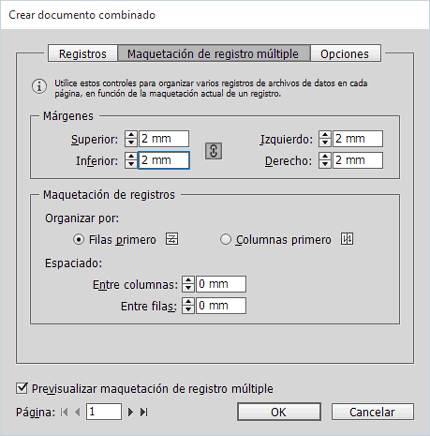This screenshot has height=436, width=430.
Task: Adjust the Izquierdo margin stepper arrows
Action: coord(325,139)
